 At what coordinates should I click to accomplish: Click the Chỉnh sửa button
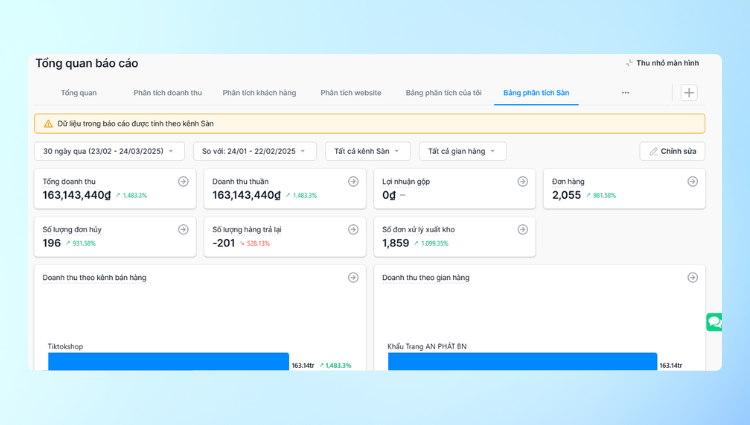coord(672,151)
